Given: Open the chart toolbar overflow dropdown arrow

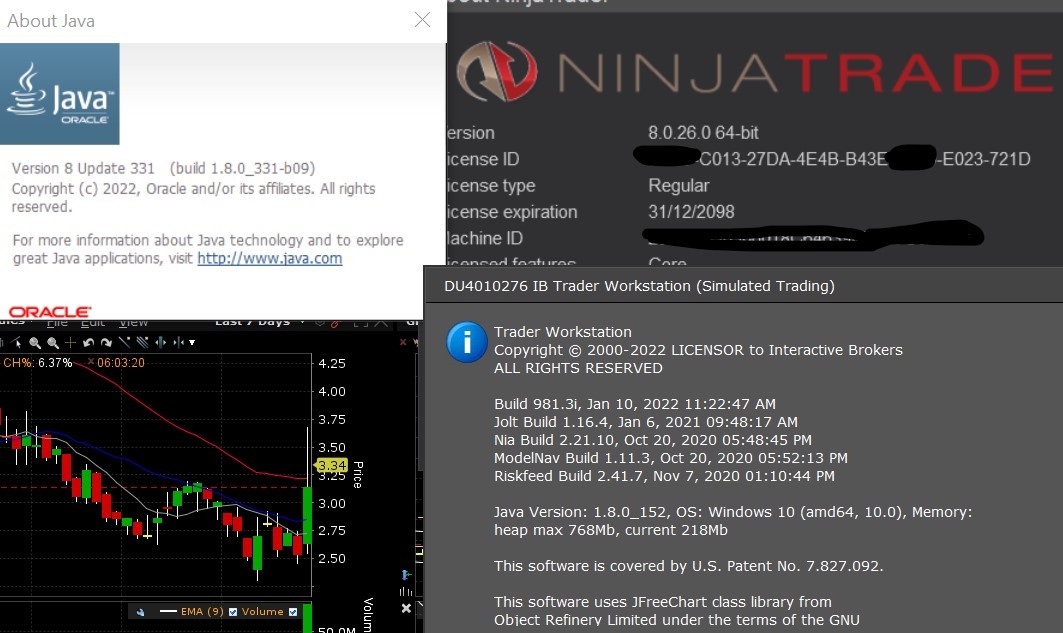Looking at the screenshot, I should 192,342.
